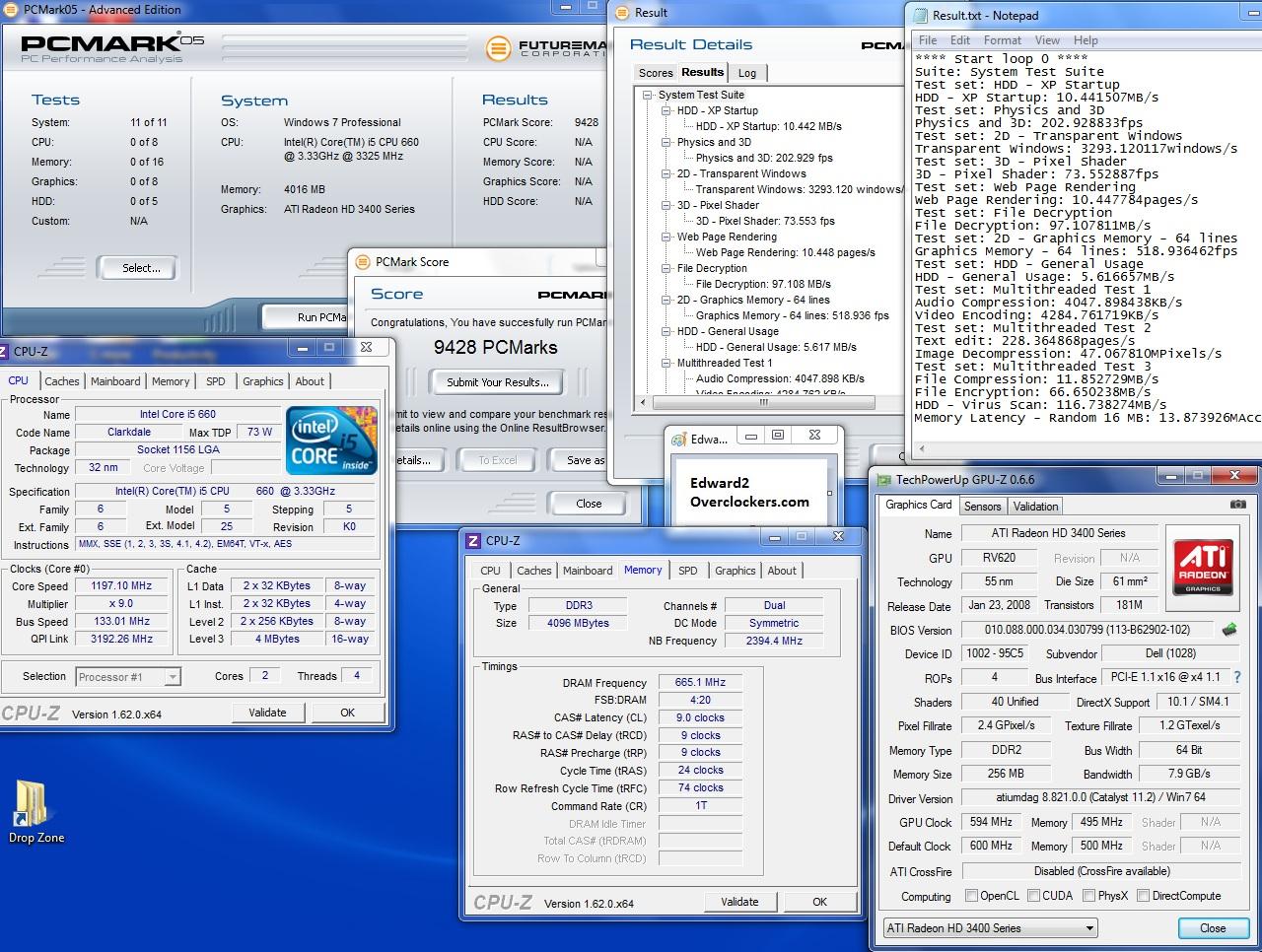
Task: Open the ATI Radeon HD 3400 Series dropdown
Action: point(990,927)
